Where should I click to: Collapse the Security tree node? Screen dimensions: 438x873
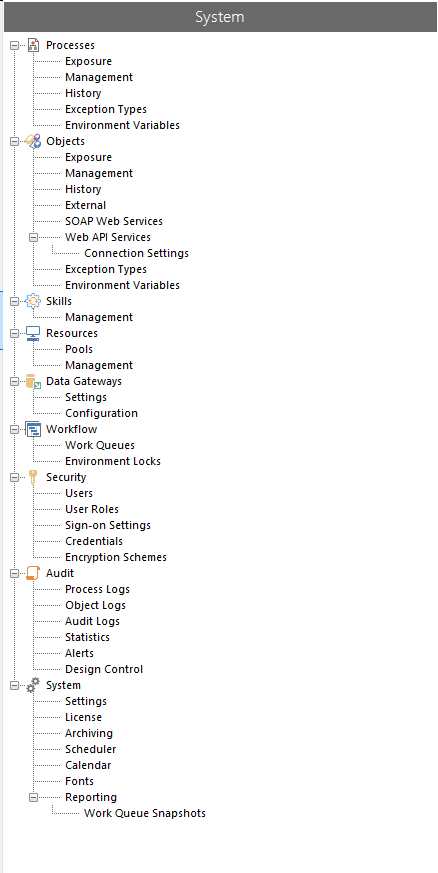click(x=14, y=477)
